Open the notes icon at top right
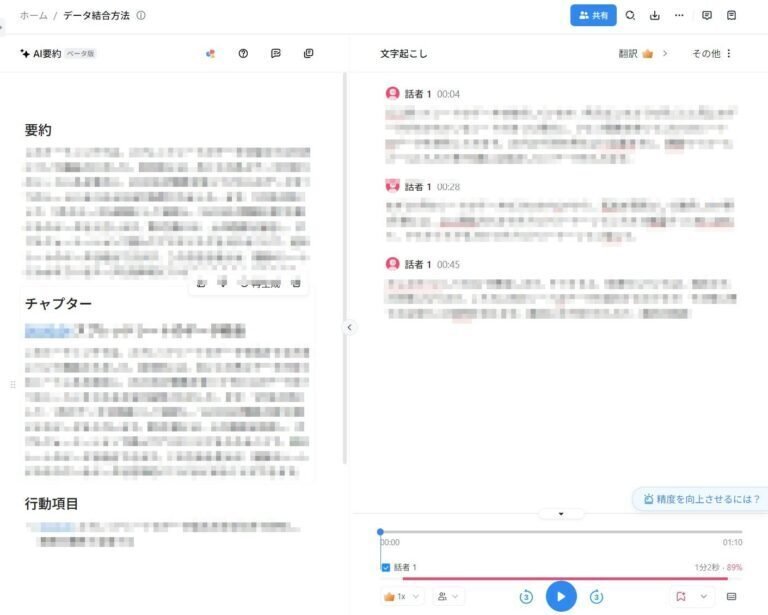The width and height of the screenshot is (768, 615). pos(731,15)
